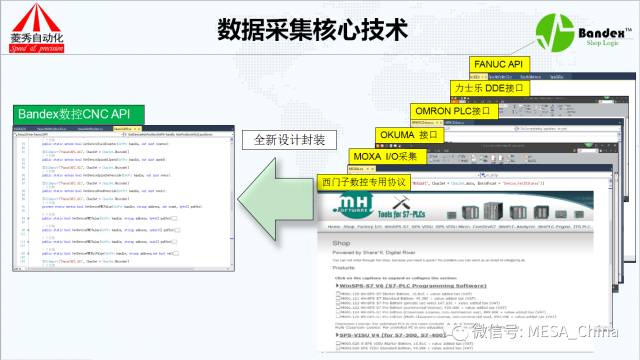Open Home in the MH website navigation
The width and height of the screenshot is (640, 360).
tap(333, 227)
